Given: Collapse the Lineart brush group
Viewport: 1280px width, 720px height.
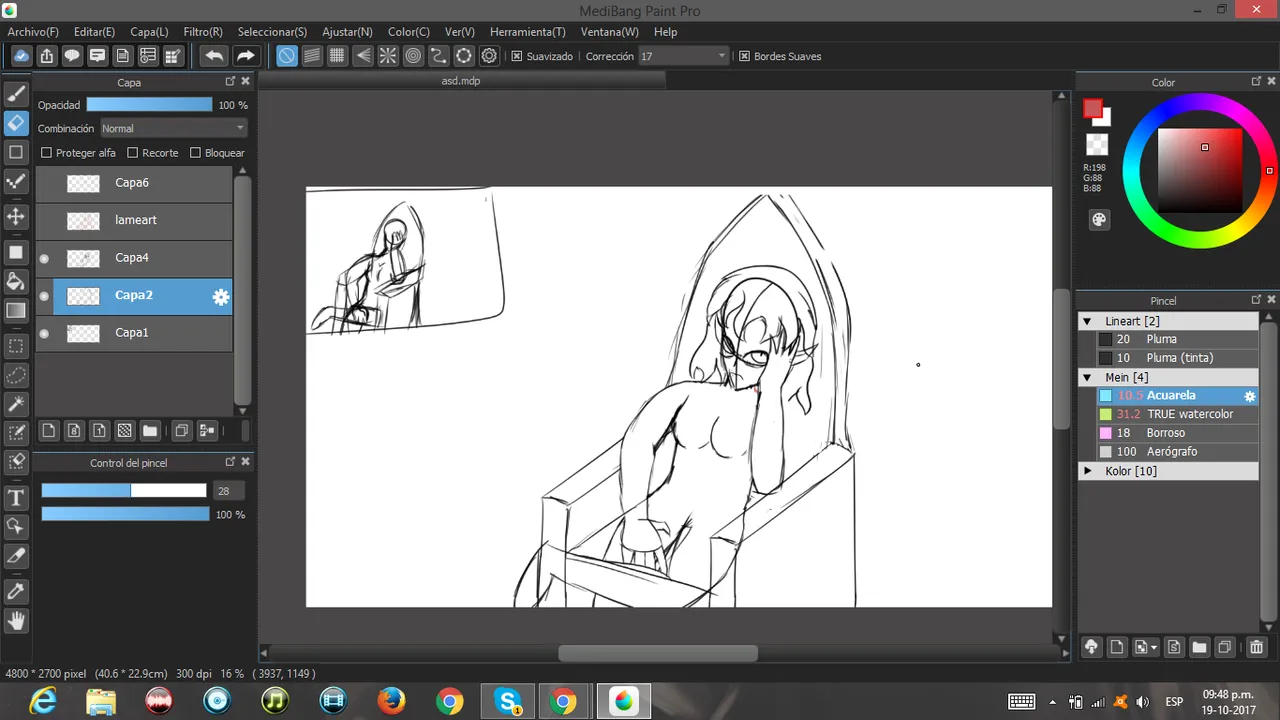Looking at the screenshot, I should pos(1088,321).
